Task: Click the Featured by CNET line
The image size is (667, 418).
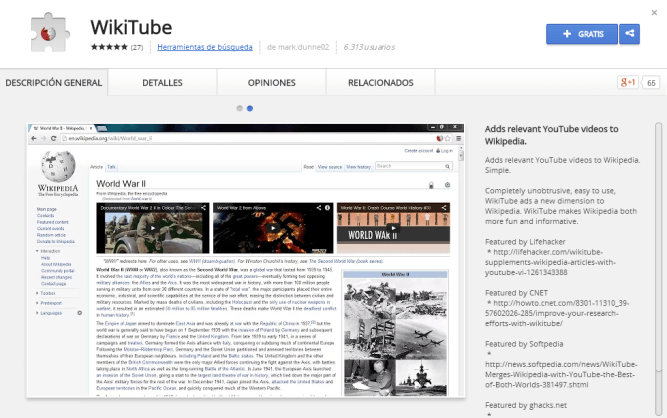Action: [516, 293]
